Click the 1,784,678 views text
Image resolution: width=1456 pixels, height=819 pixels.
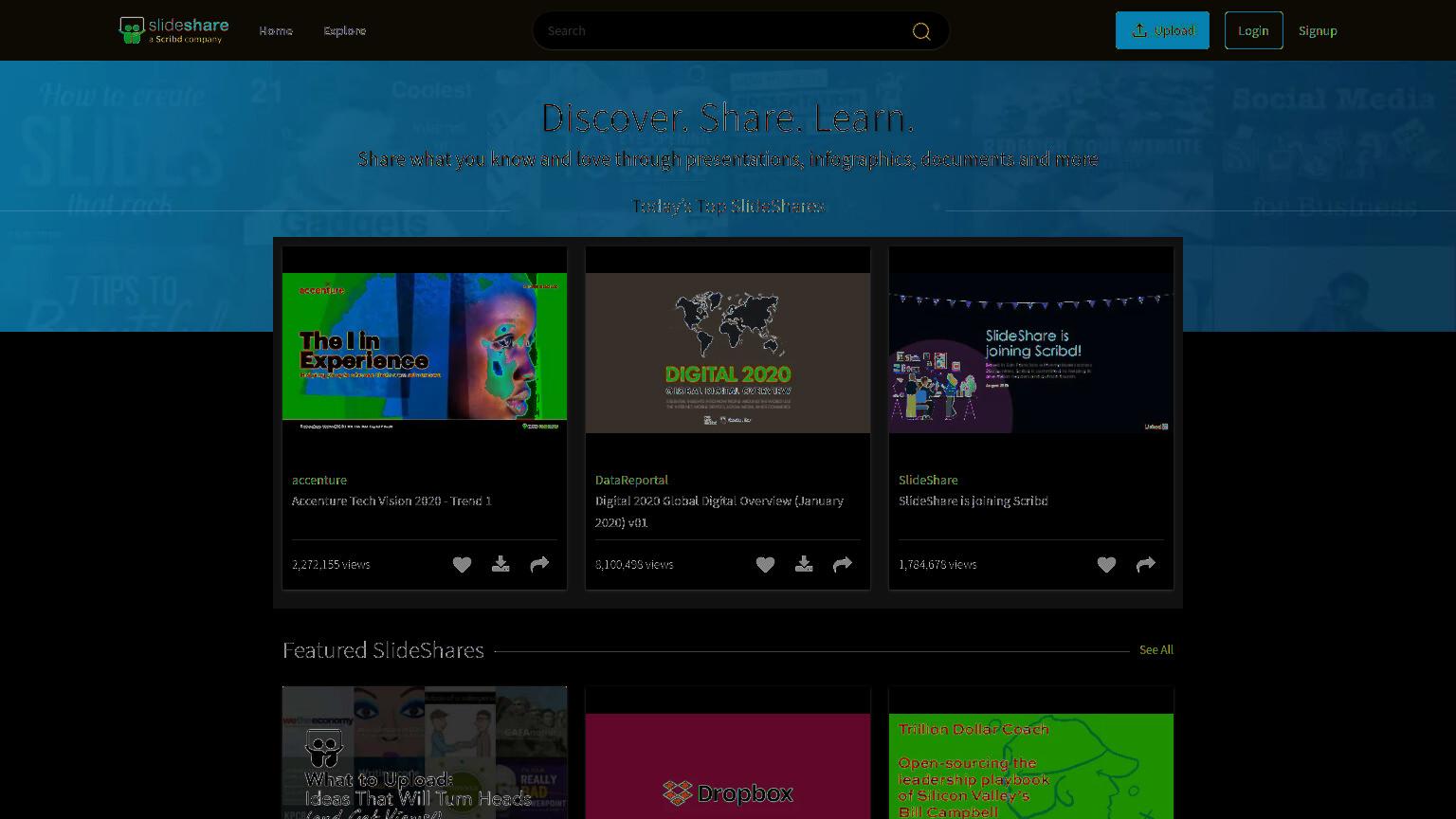pyautogui.click(x=937, y=564)
